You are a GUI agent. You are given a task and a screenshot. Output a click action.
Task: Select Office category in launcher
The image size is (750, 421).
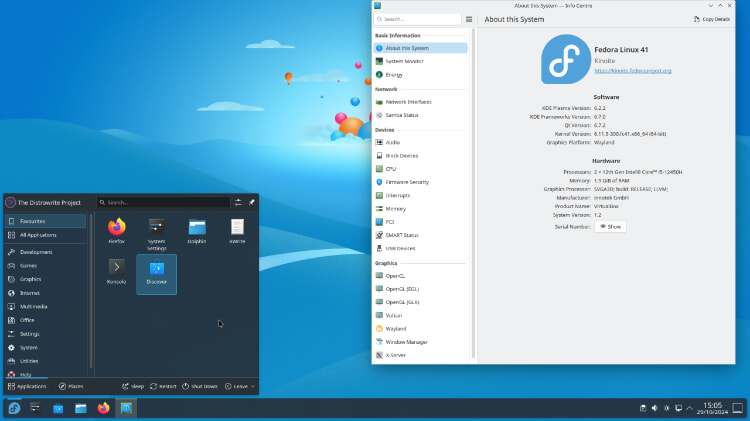pyautogui.click(x=45, y=320)
